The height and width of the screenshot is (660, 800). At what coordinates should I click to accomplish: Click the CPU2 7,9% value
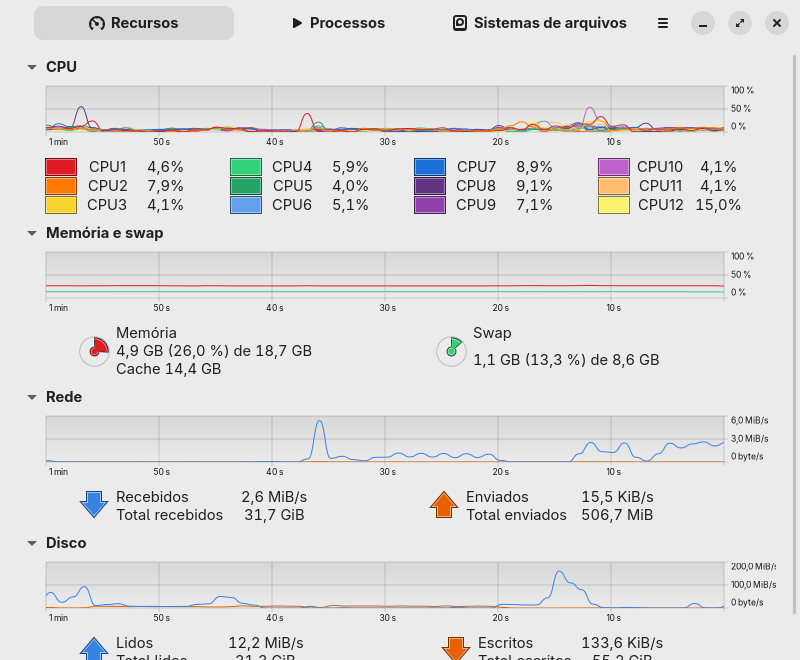(165, 186)
